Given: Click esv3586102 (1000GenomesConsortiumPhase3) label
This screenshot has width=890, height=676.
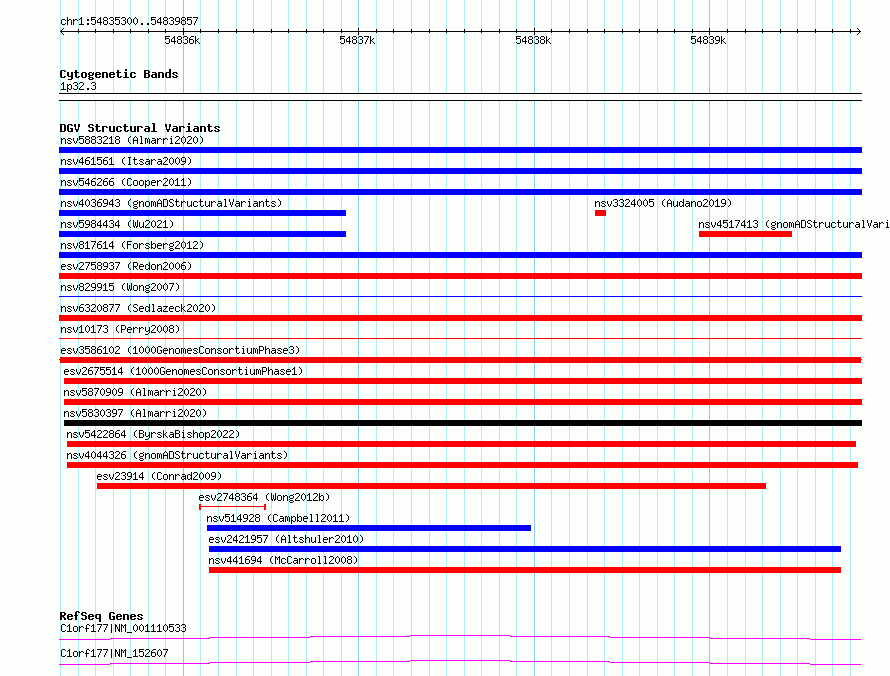Looking at the screenshot, I should pos(180,350).
